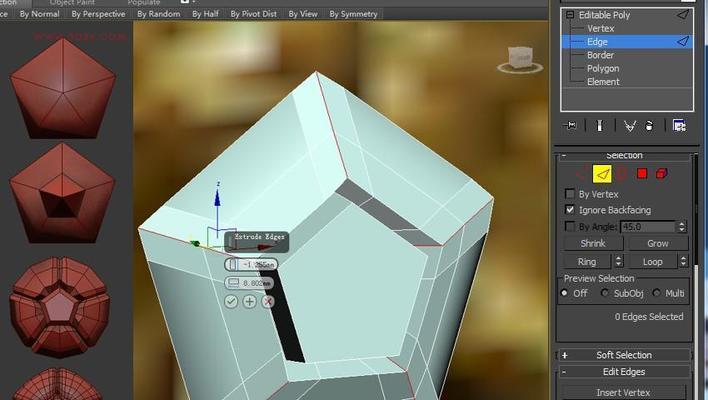The width and height of the screenshot is (708, 400).
Task: Click the beveled dodecahedron reference thumbnail
Action: click(x=59, y=307)
